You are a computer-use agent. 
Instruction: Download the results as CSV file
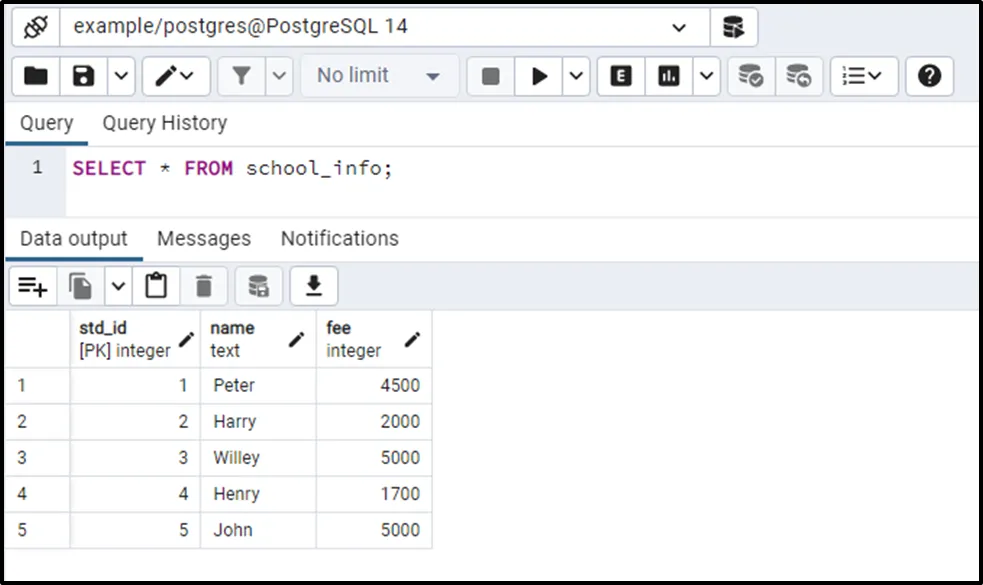click(x=314, y=287)
